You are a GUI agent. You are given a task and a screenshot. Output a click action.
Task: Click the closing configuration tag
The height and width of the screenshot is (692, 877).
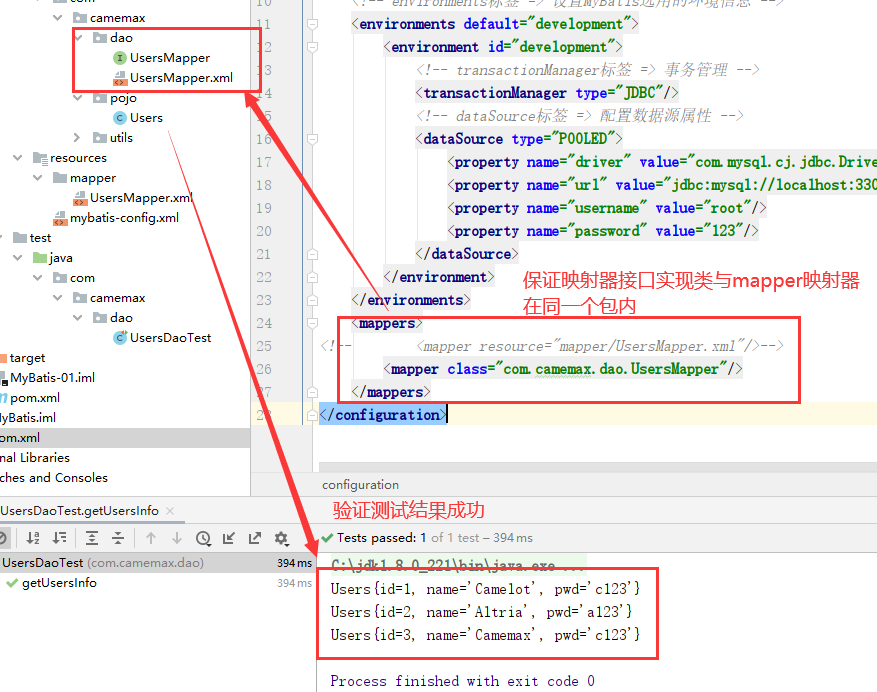[383, 415]
